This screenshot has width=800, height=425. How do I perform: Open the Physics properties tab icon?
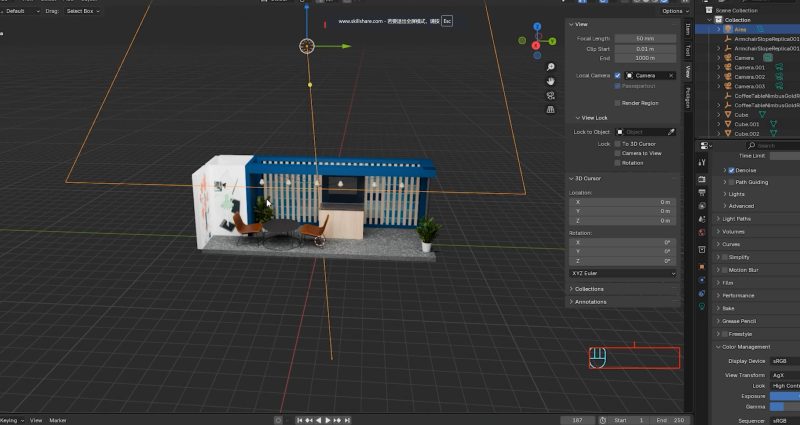pyautogui.click(x=702, y=280)
